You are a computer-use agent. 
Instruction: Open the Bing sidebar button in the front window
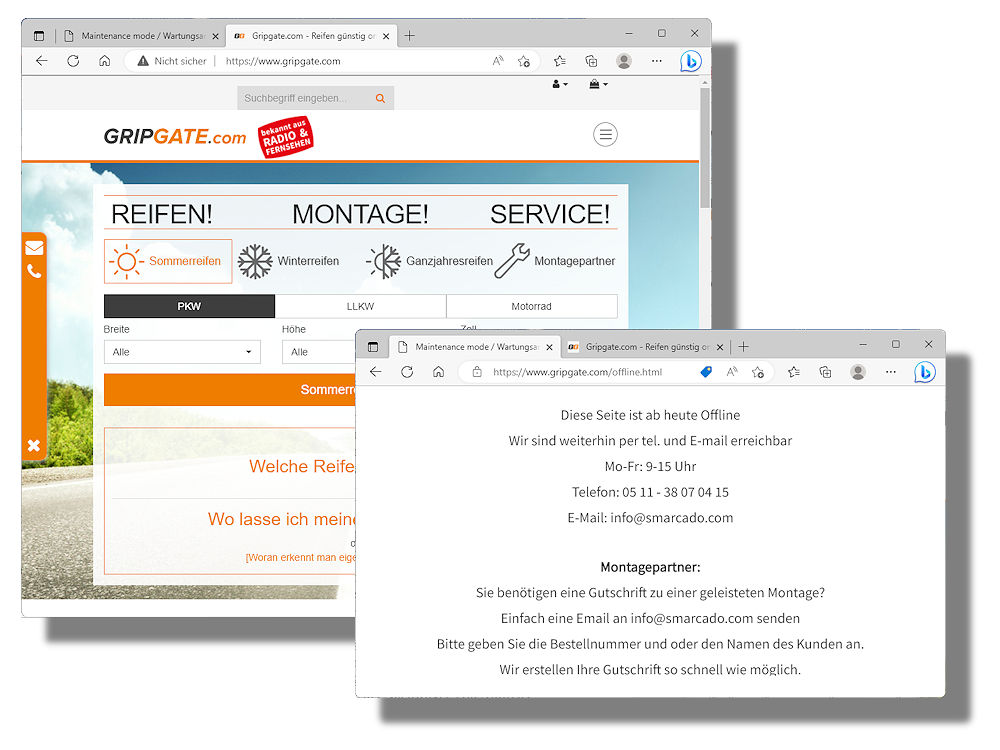(x=925, y=372)
